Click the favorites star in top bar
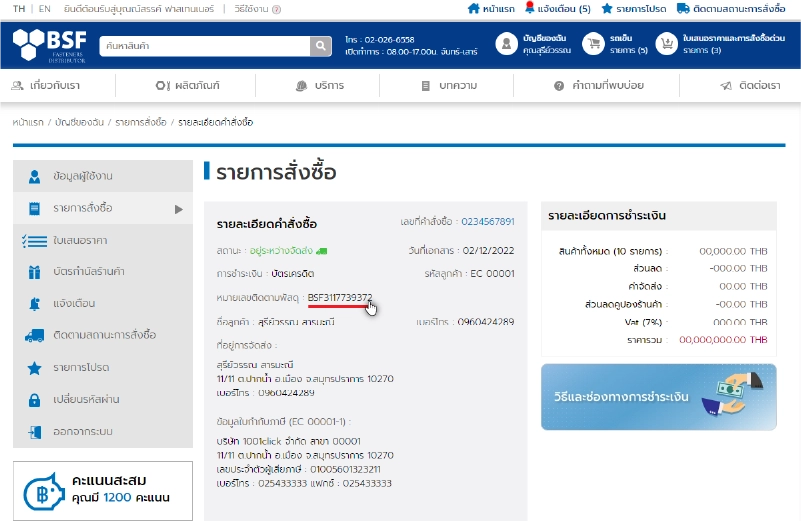Screen dimensions: 801x521 [x=607, y=8]
